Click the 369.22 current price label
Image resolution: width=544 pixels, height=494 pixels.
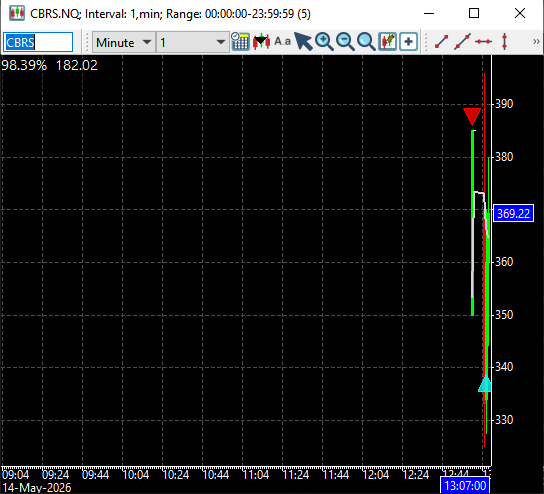pyautogui.click(x=513, y=213)
